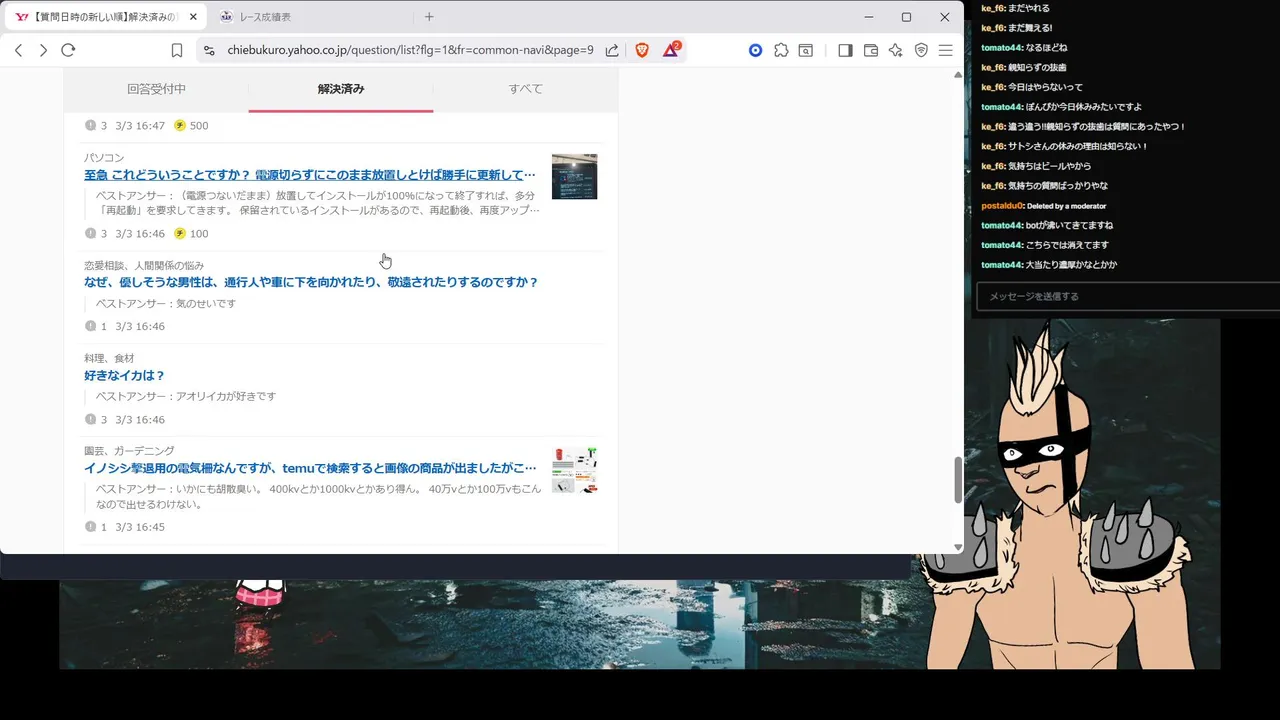This screenshot has height=720, width=1280.
Task: Click the answer count icon on the 好きなイカは question row
Action: pos(90,420)
